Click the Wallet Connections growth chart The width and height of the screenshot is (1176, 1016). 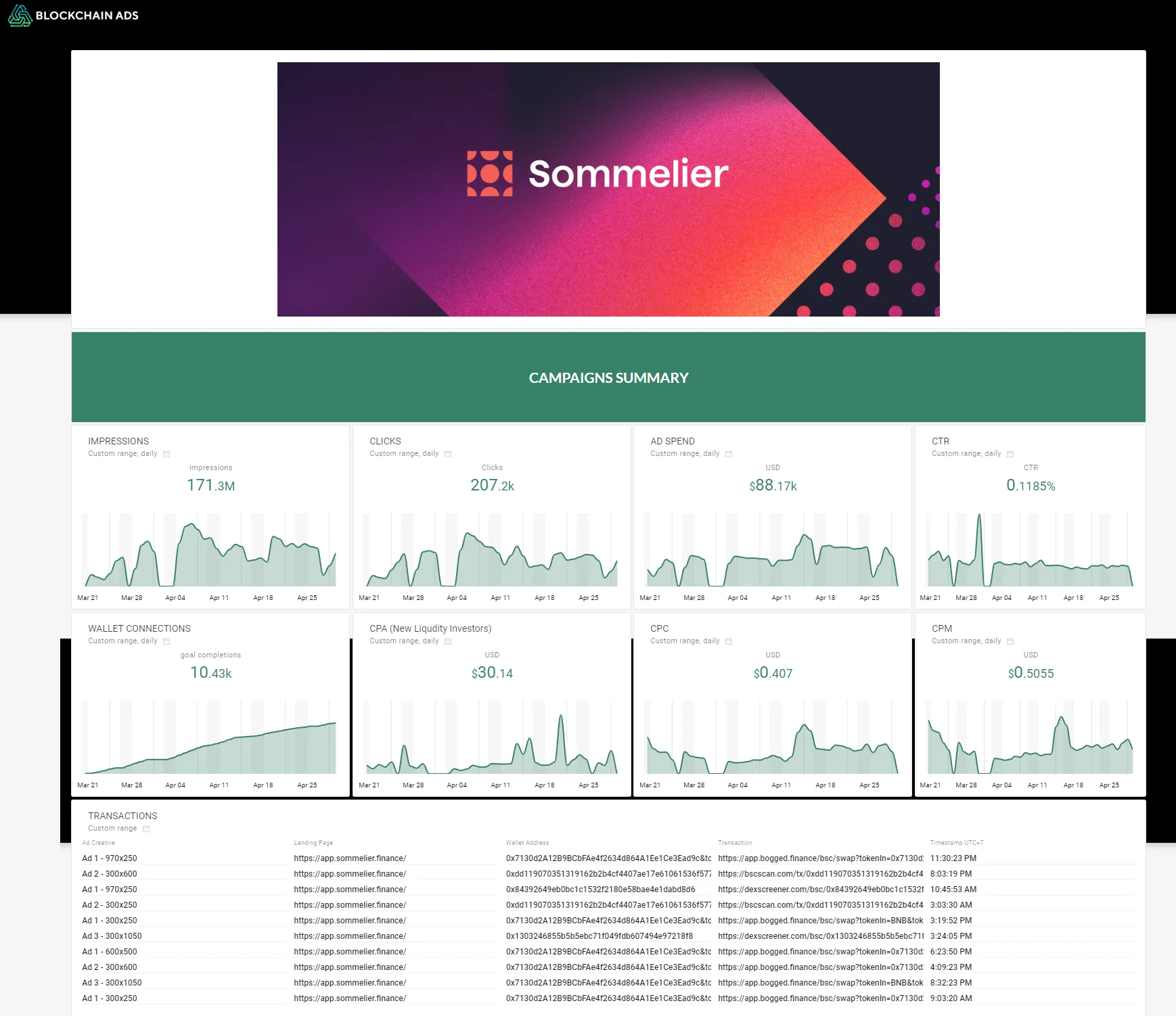click(x=210, y=737)
